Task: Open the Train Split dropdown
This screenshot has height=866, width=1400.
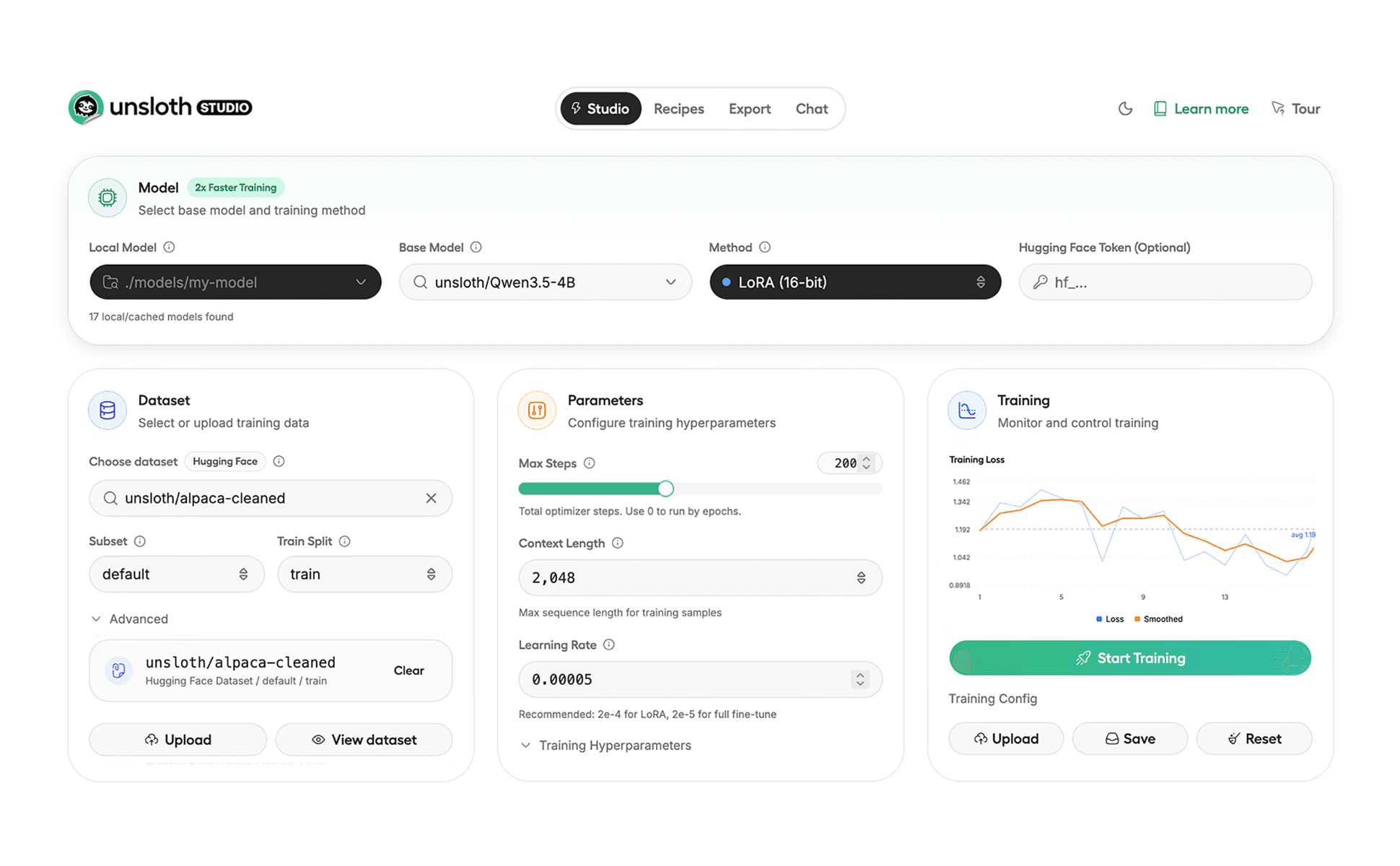Action: (x=364, y=574)
